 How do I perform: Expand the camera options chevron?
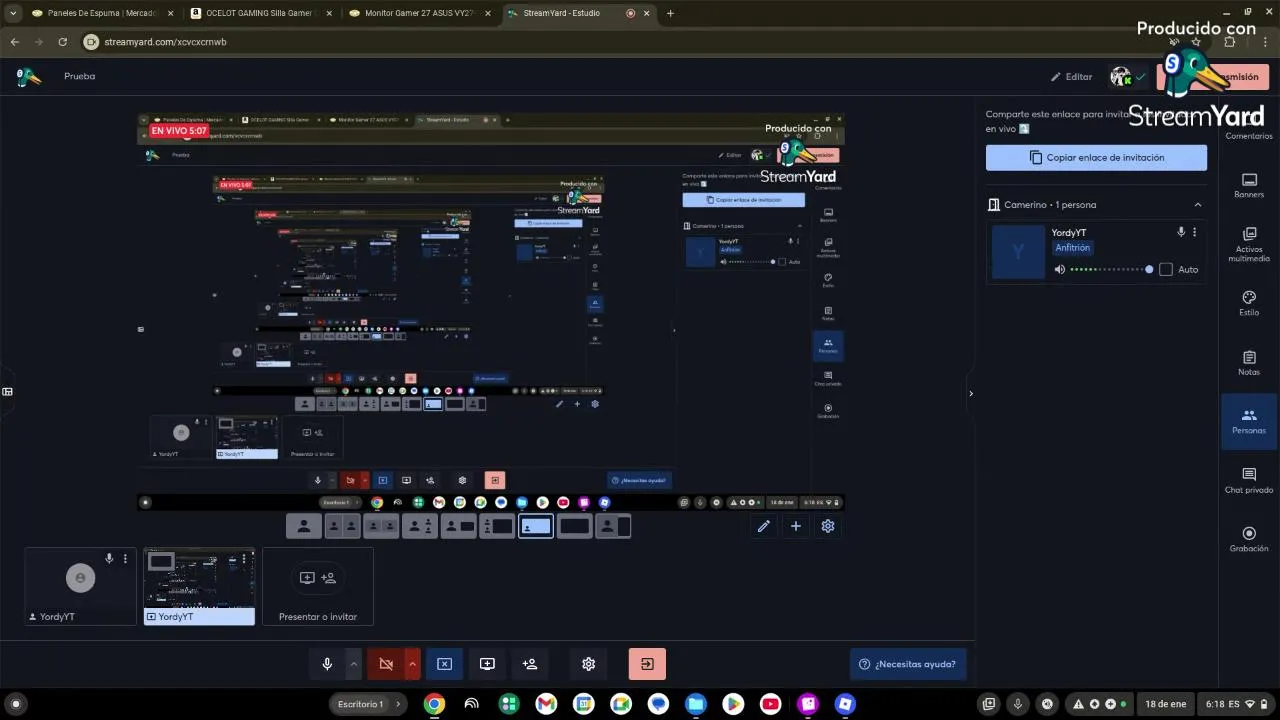point(412,664)
